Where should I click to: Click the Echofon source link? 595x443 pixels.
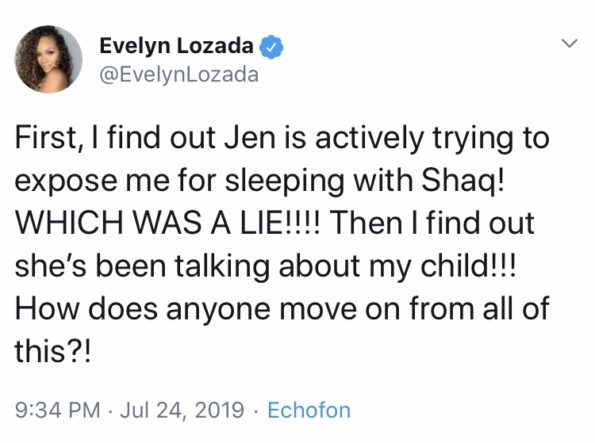[309, 410]
